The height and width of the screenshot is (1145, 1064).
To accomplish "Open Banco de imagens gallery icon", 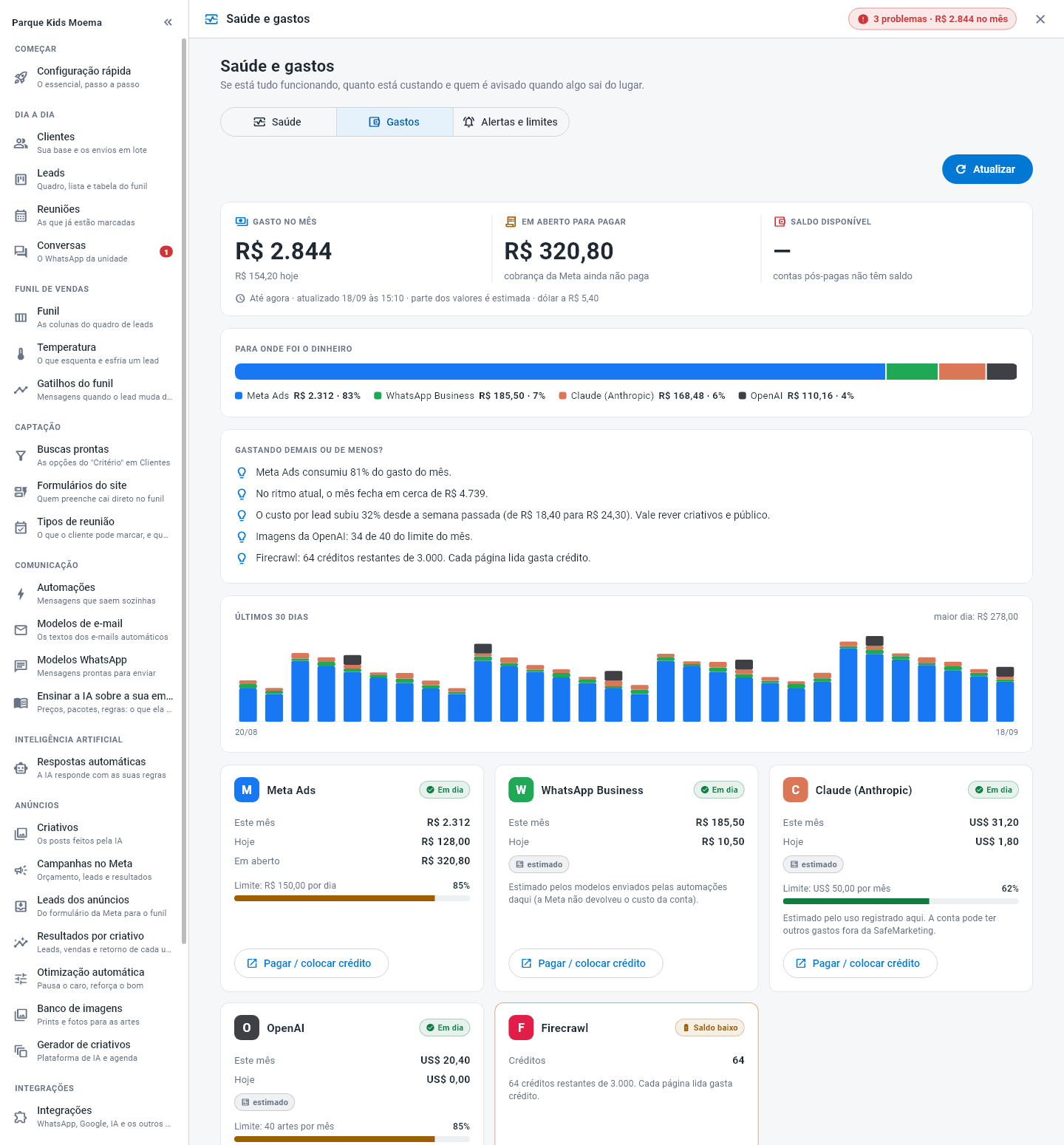I will [21, 1015].
